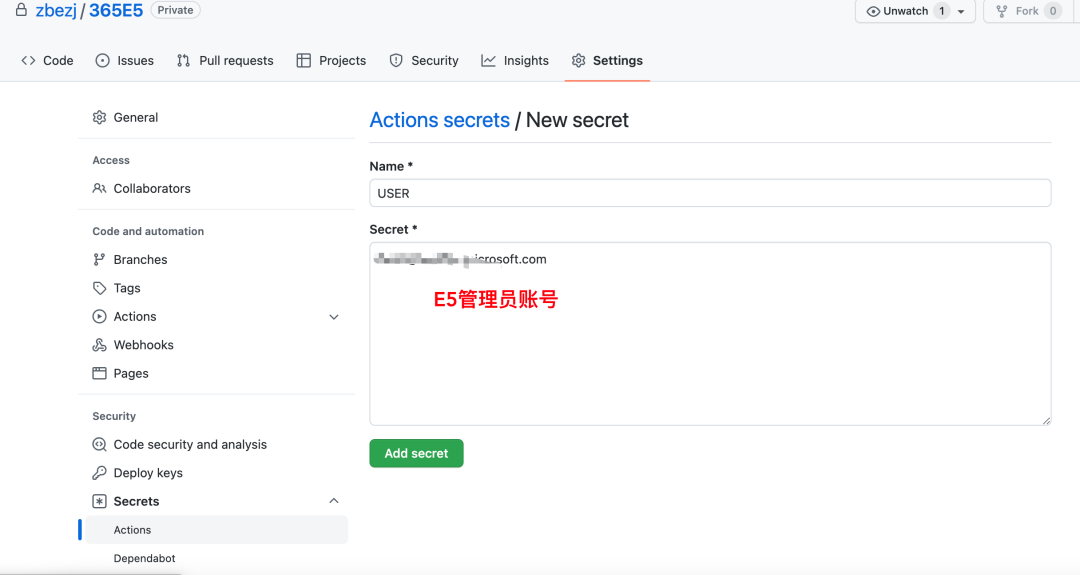Focus the Secret value text area
This screenshot has height=575, width=1080.
(x=710, y=333)
